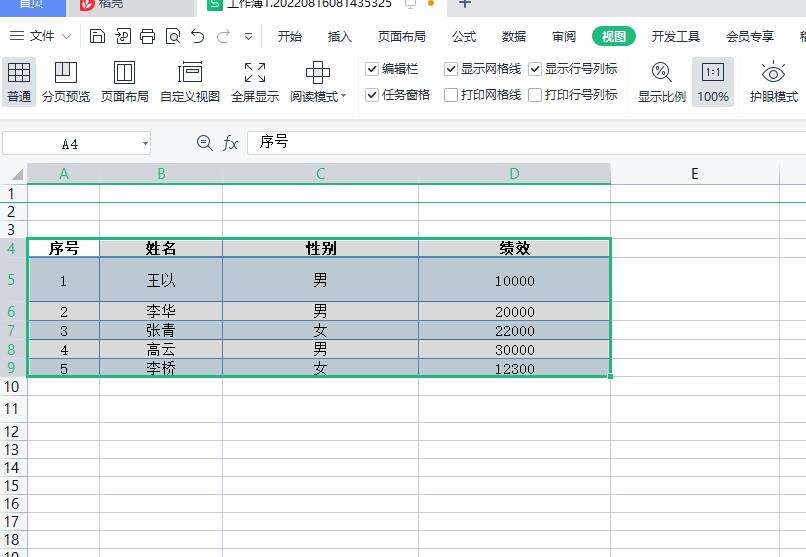Open 自定义视图 custom views
806x557 pixels.
tap(190, 82)
